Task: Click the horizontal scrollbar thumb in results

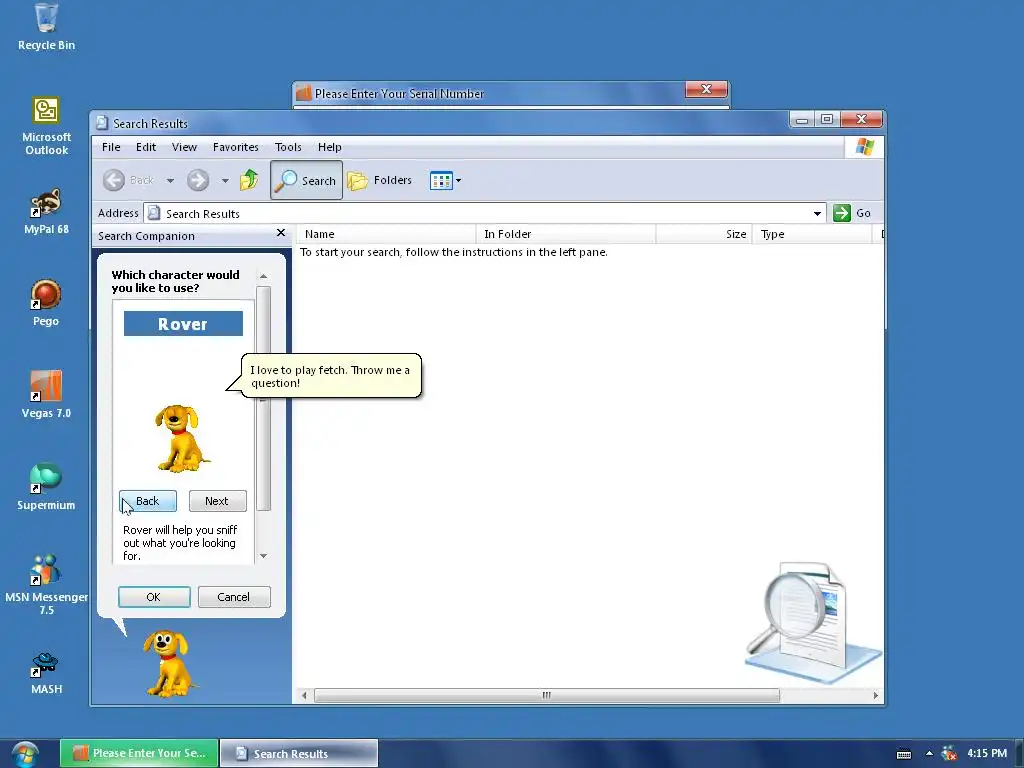Action: (547, 695)
